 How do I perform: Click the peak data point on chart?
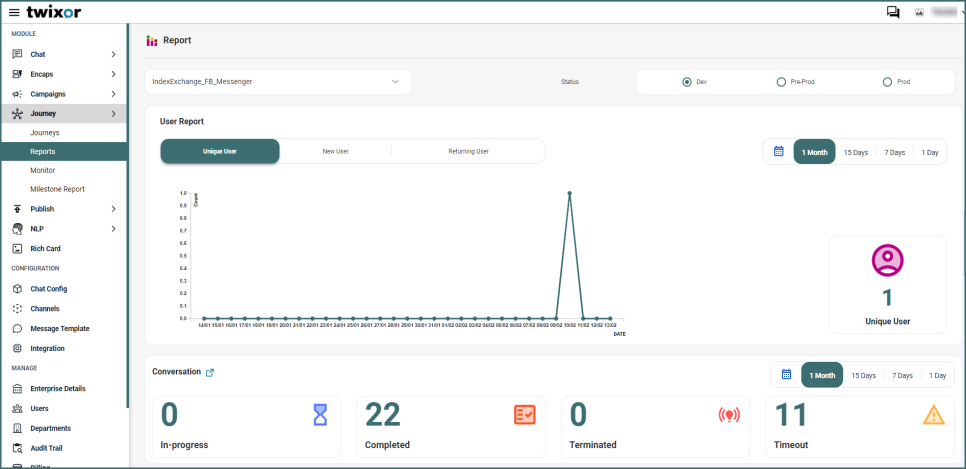pos(569,194)
